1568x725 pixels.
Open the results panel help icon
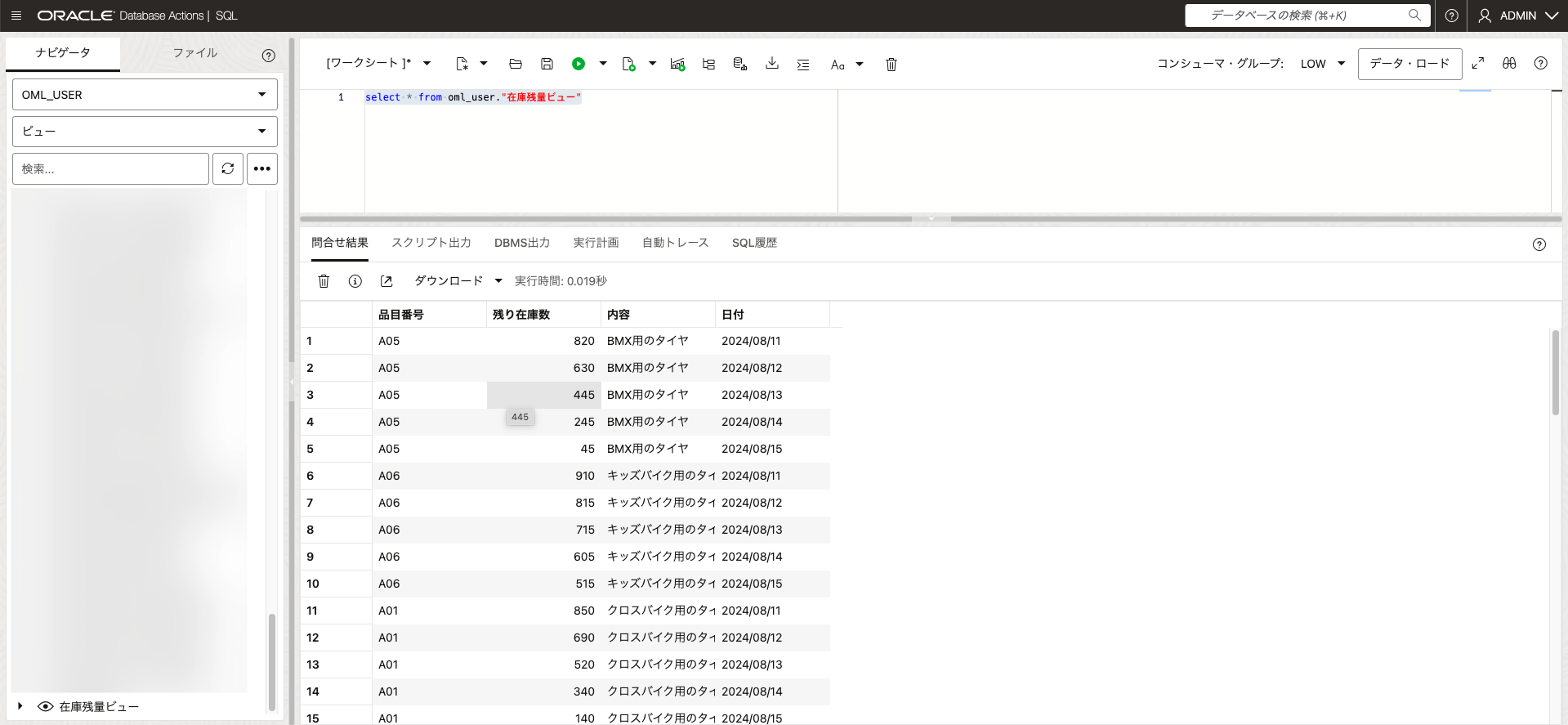1539,244
